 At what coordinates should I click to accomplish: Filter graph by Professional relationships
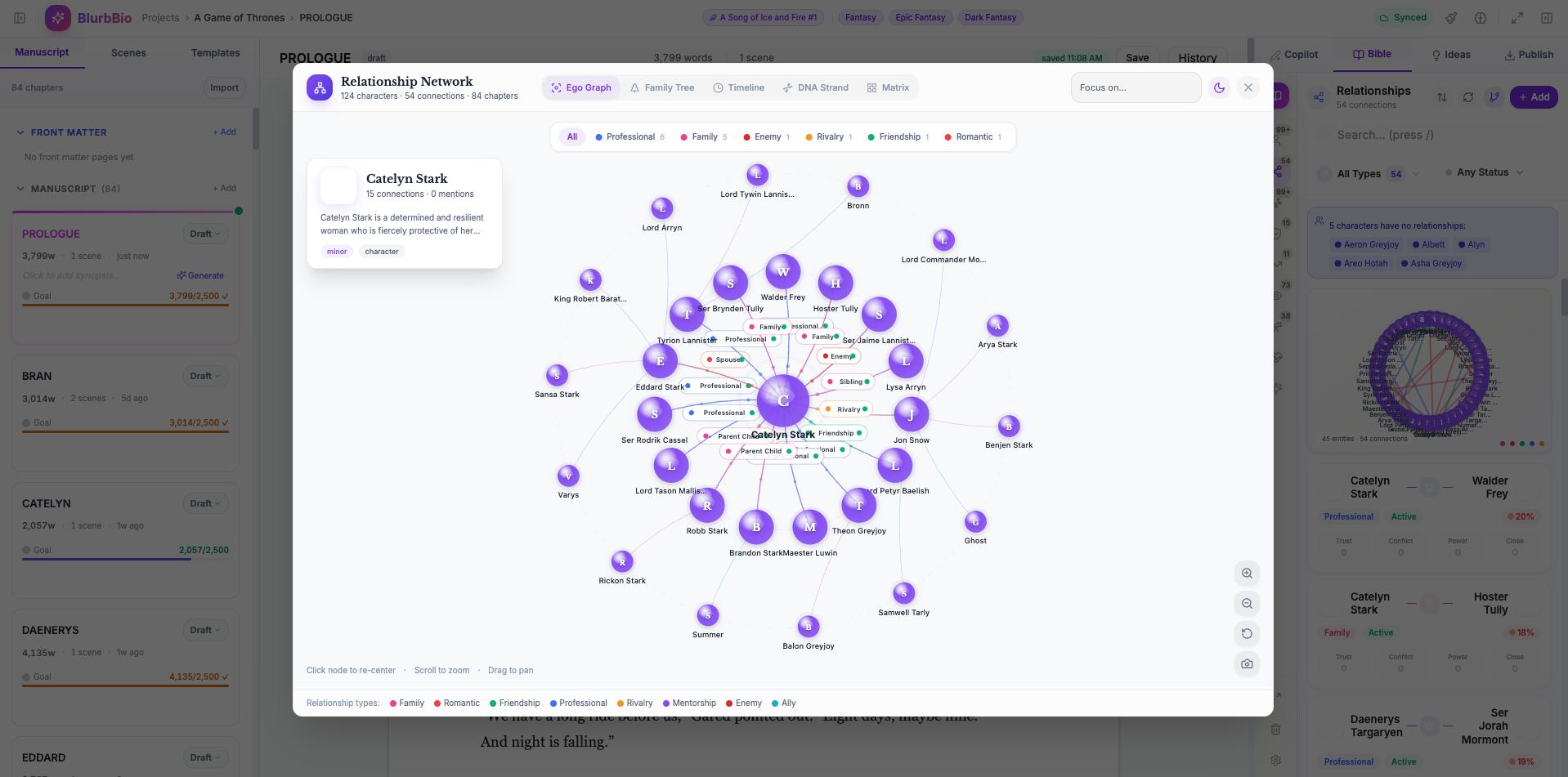pos(629,137)
